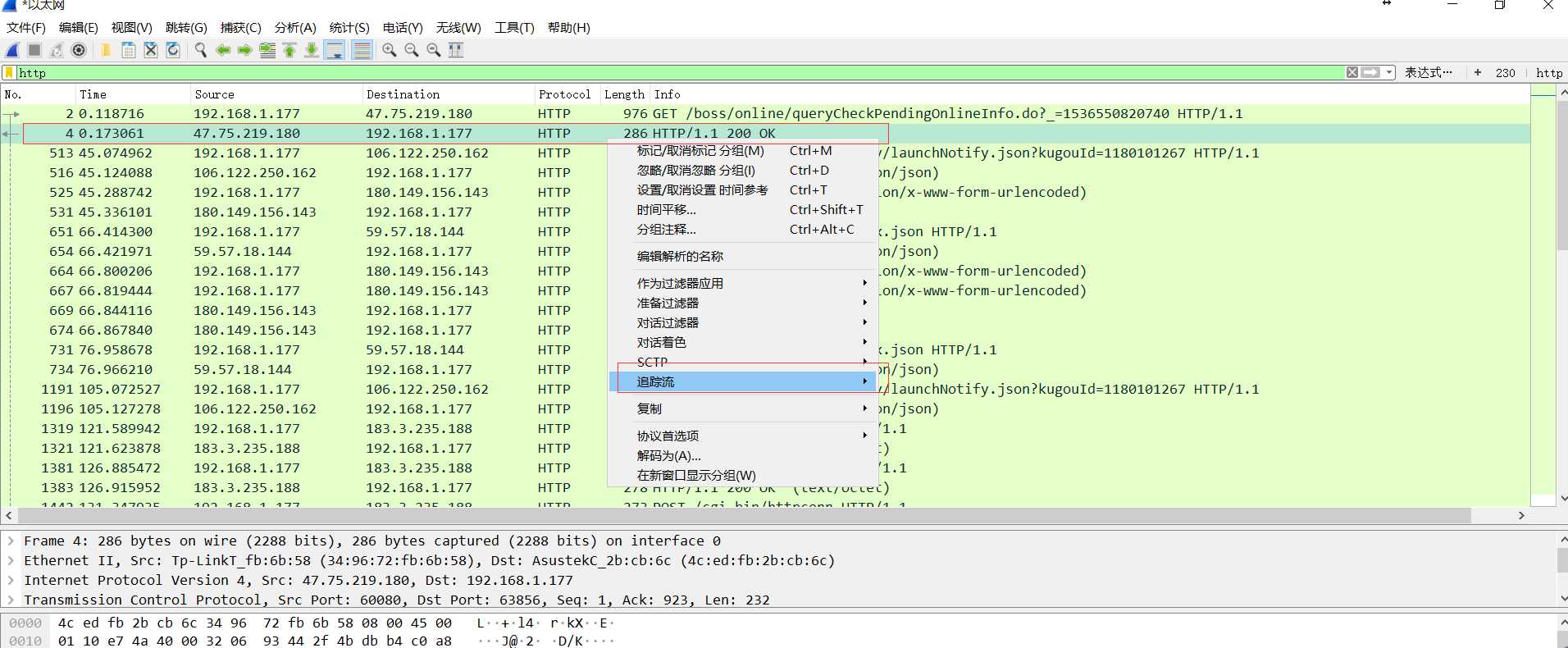Viewport: 1568px width, 648px height.
Task: Open the 表达式 expression builder
Action: click(x=1428, y=72)
